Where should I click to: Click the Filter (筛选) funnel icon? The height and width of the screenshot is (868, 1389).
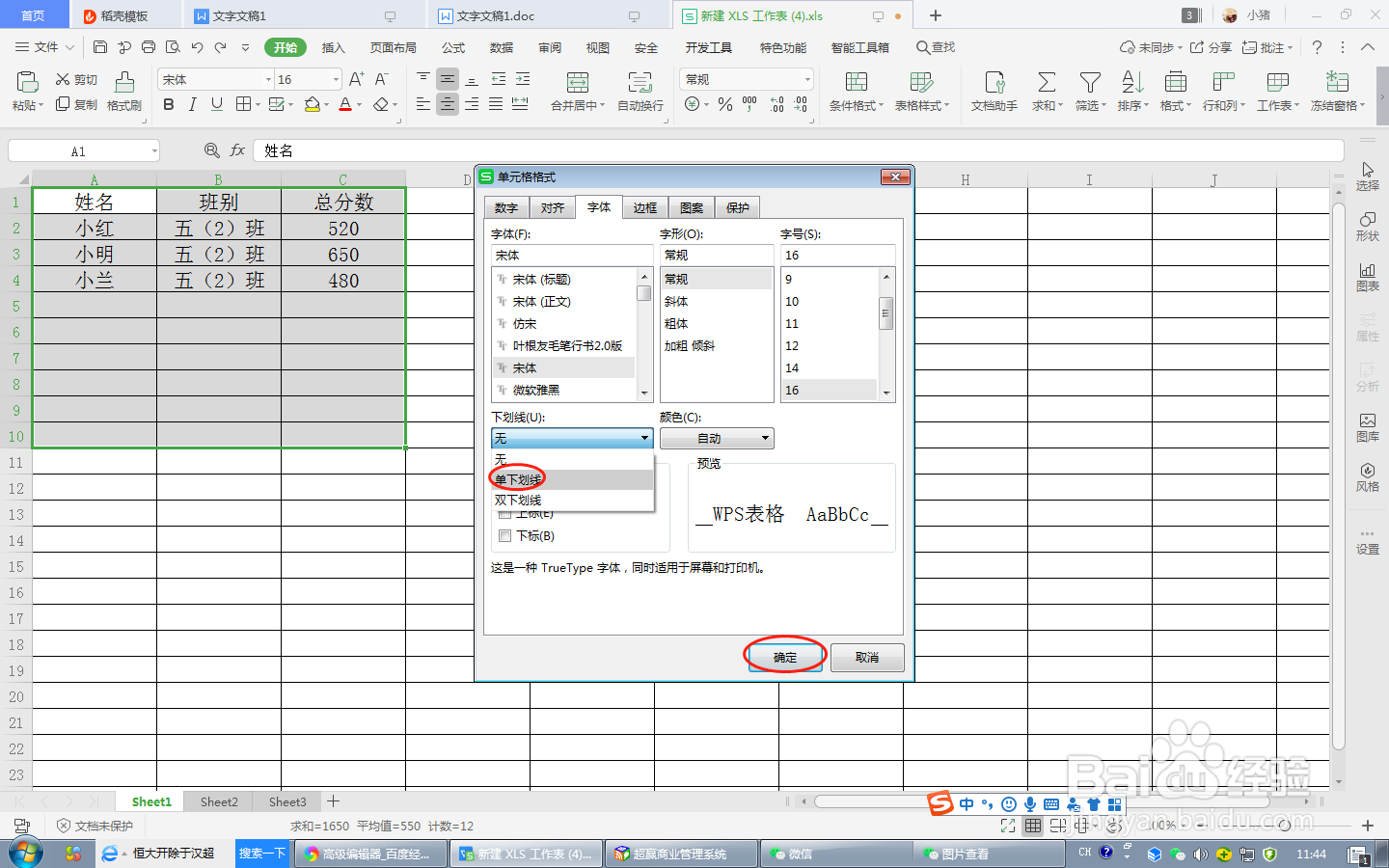click(x=1090, y=83)
